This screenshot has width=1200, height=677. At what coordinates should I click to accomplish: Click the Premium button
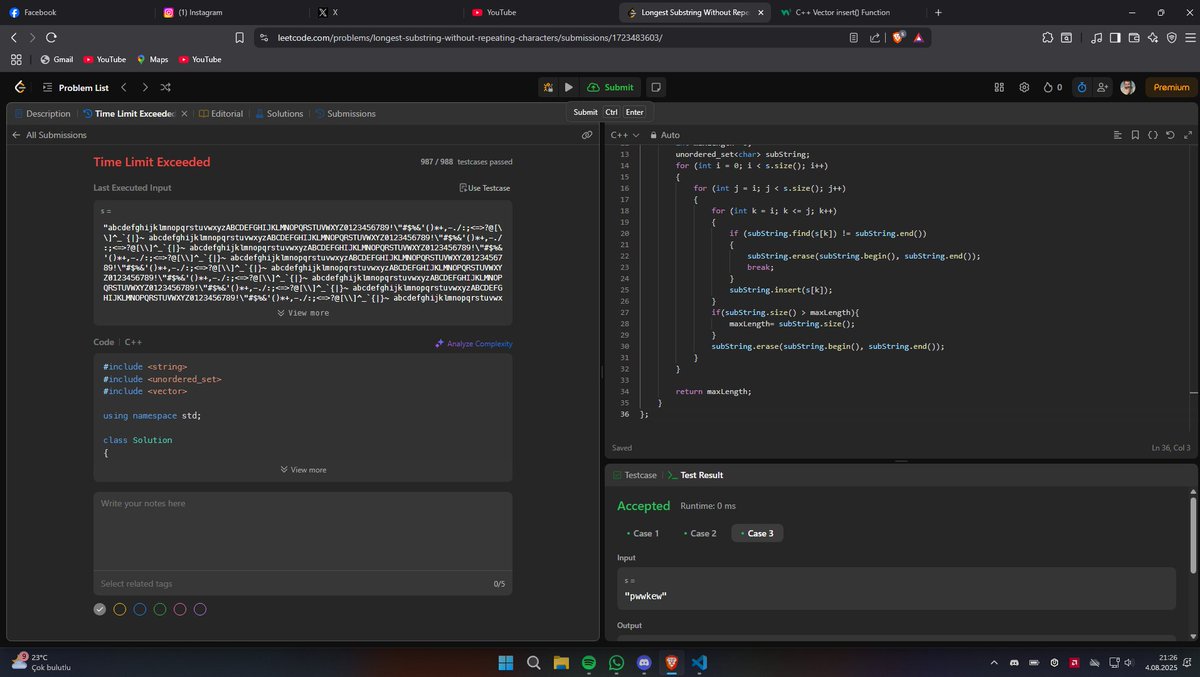pos(1171,87)
